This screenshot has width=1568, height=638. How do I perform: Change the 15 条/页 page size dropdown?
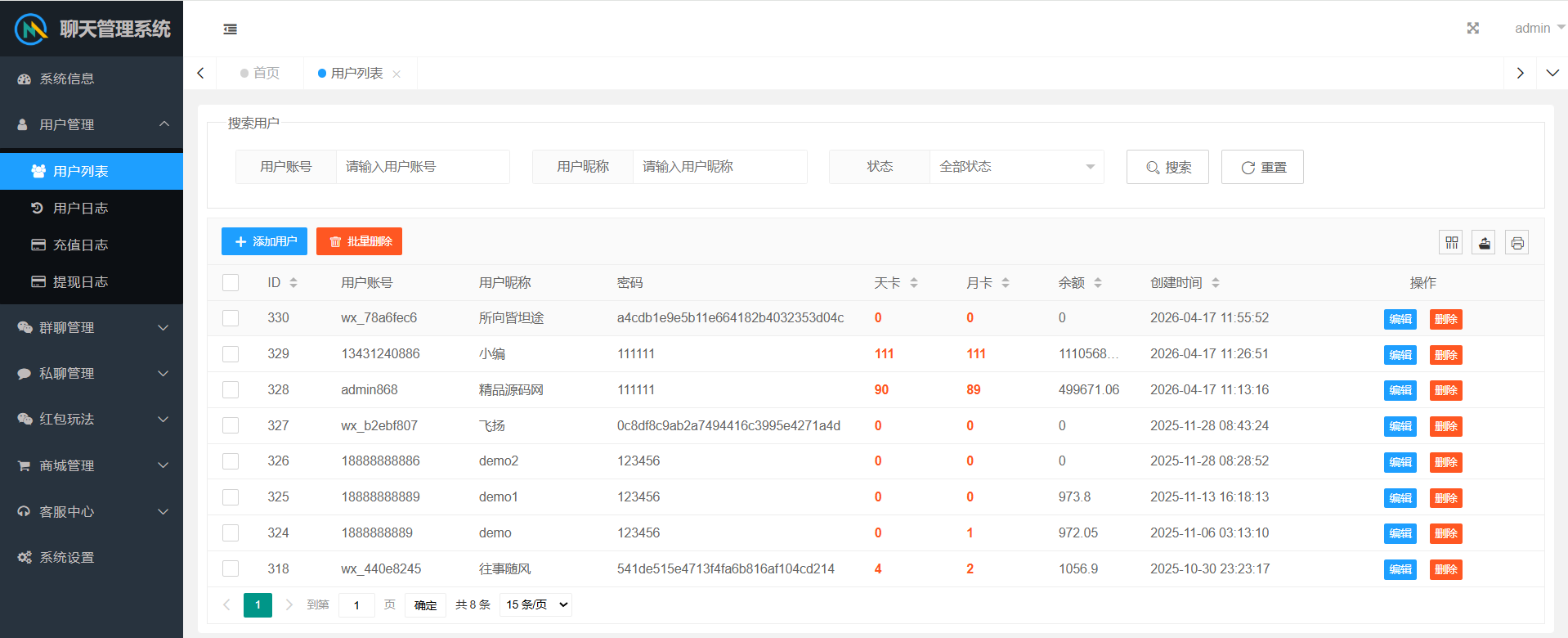click(535, 604)
